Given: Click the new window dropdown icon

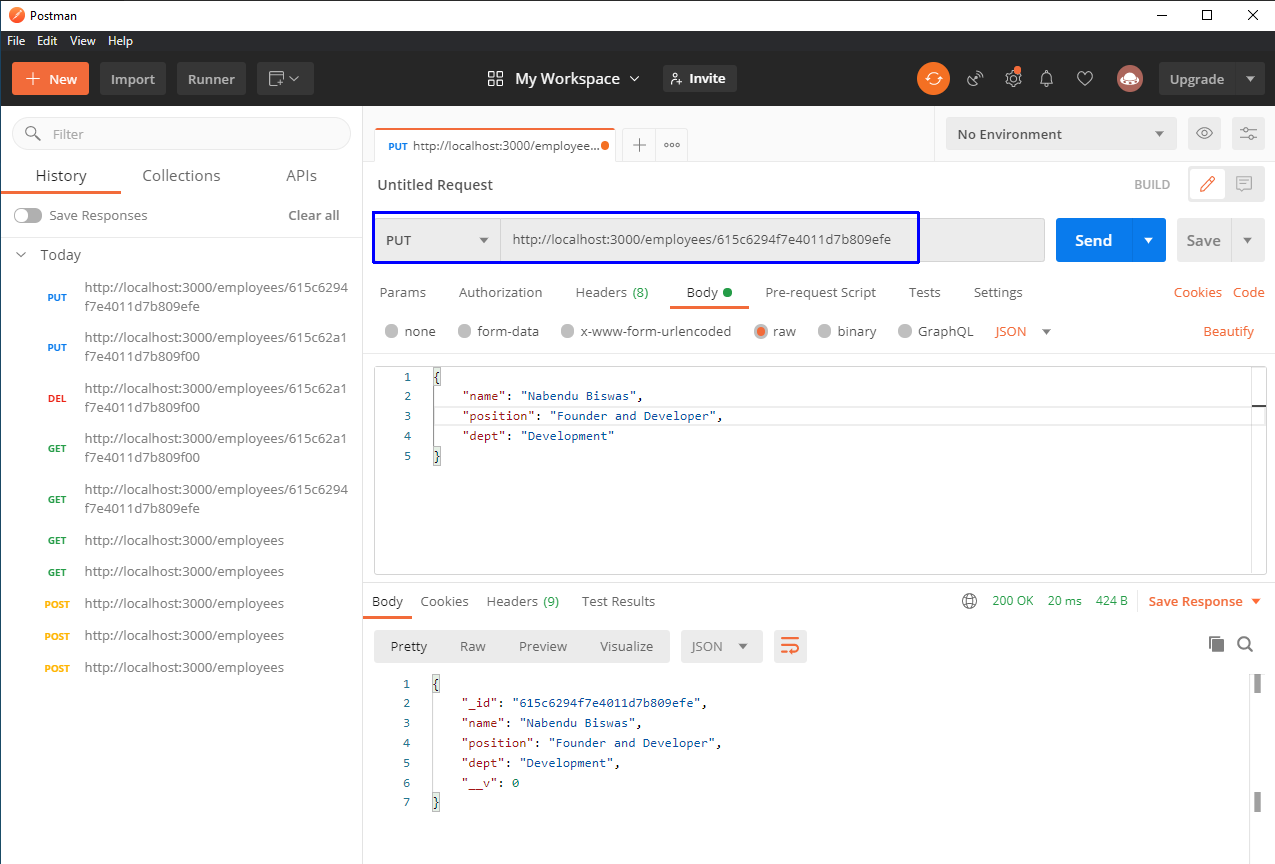Looking at the screenshot, I should coord(285,79).
